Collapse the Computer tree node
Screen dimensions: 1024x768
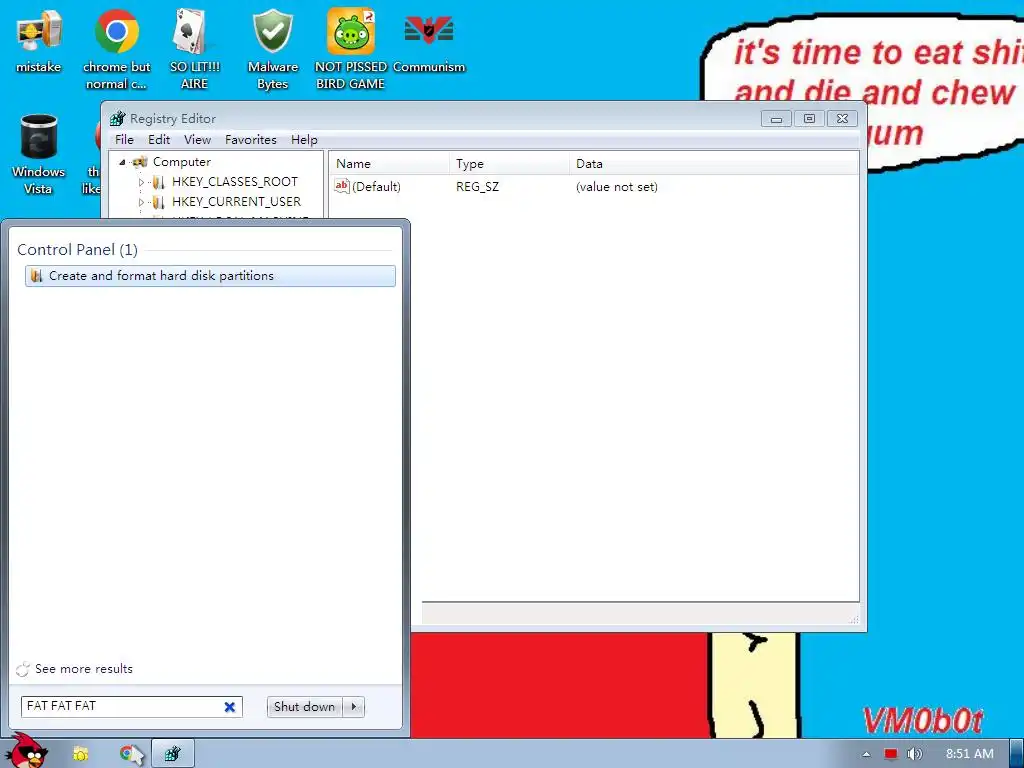click(x=122, y=162)
